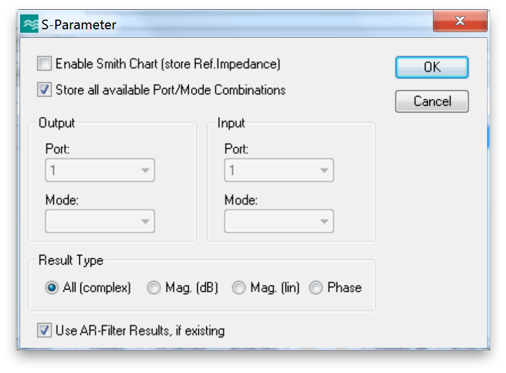Screen dimensions: 506x373
Task: Pick the Phase result type option
Action: [x=316, y=287]
